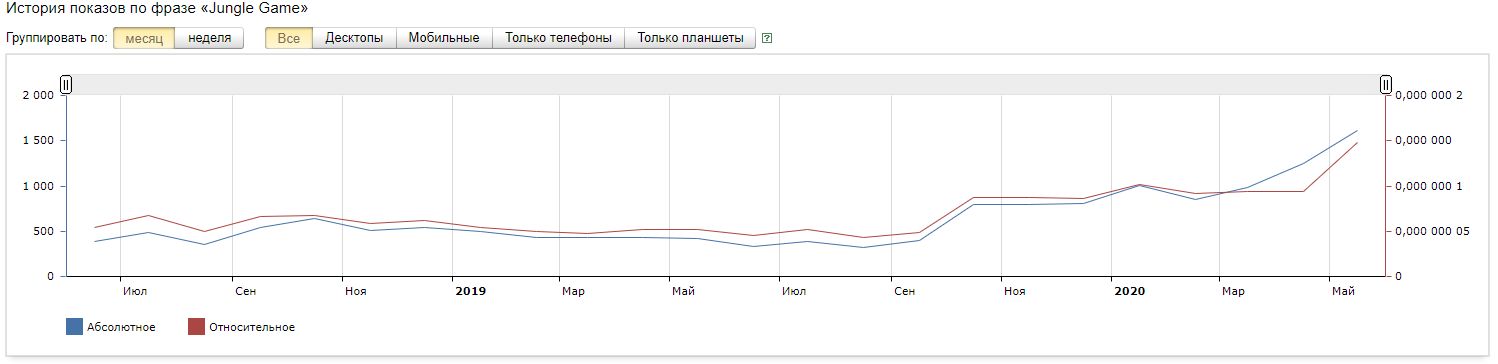Click the blue line peak at Май 2020
Screen dimensions: 1498x364
point(1357,130)
